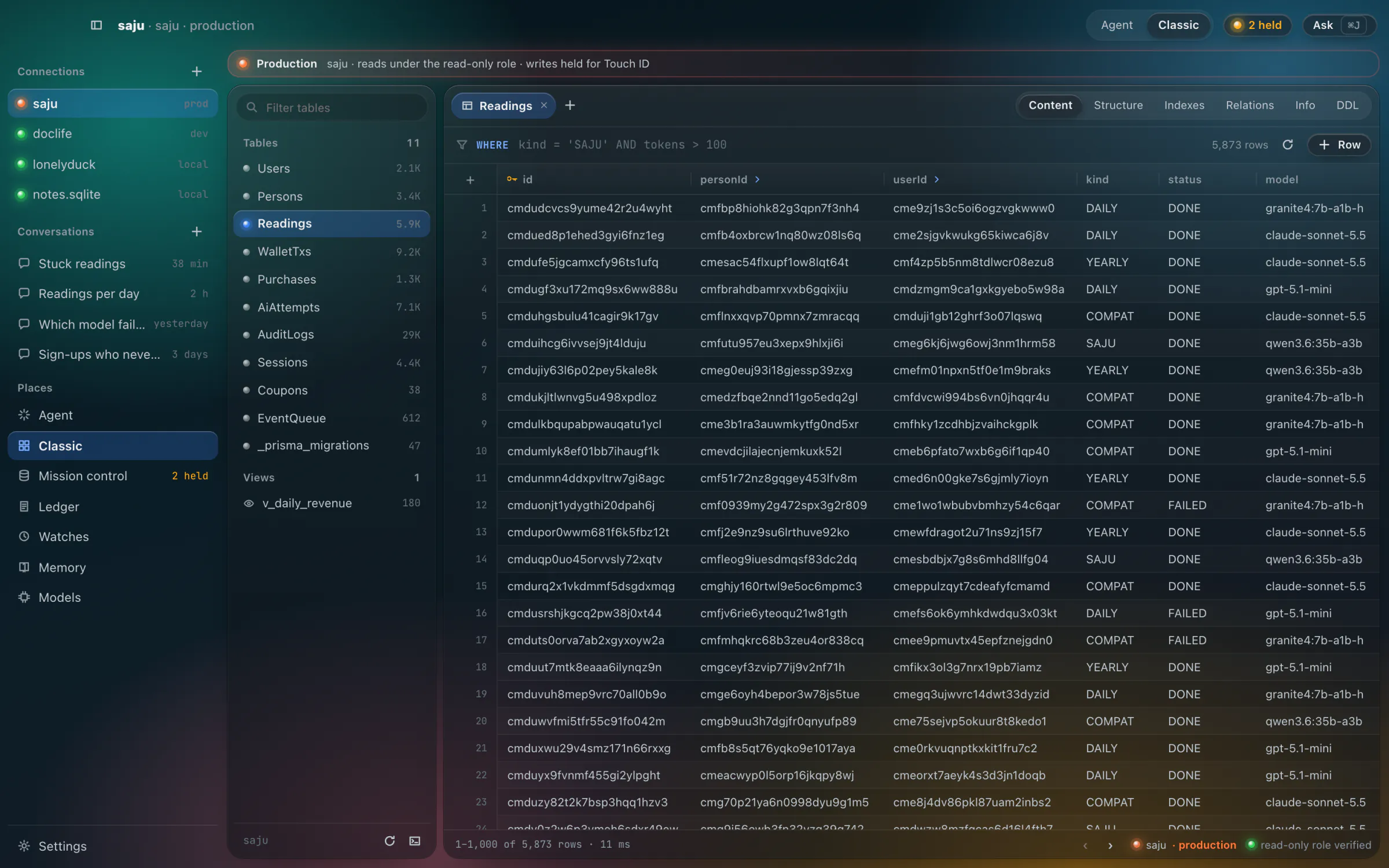
Task: Open the AiAttempts table
Action: (332, 307)
